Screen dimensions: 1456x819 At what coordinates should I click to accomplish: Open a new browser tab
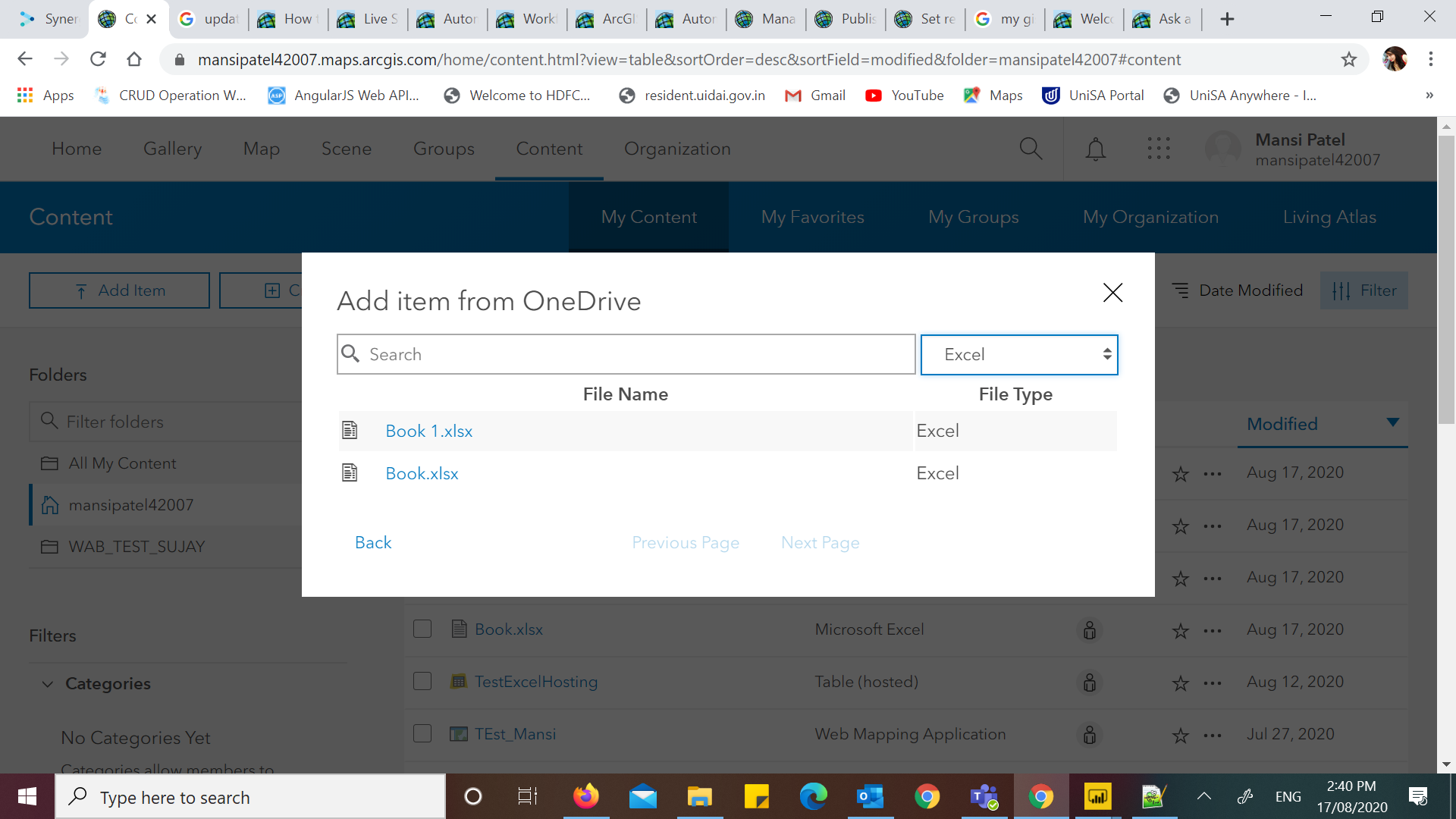click(1227, 19)
